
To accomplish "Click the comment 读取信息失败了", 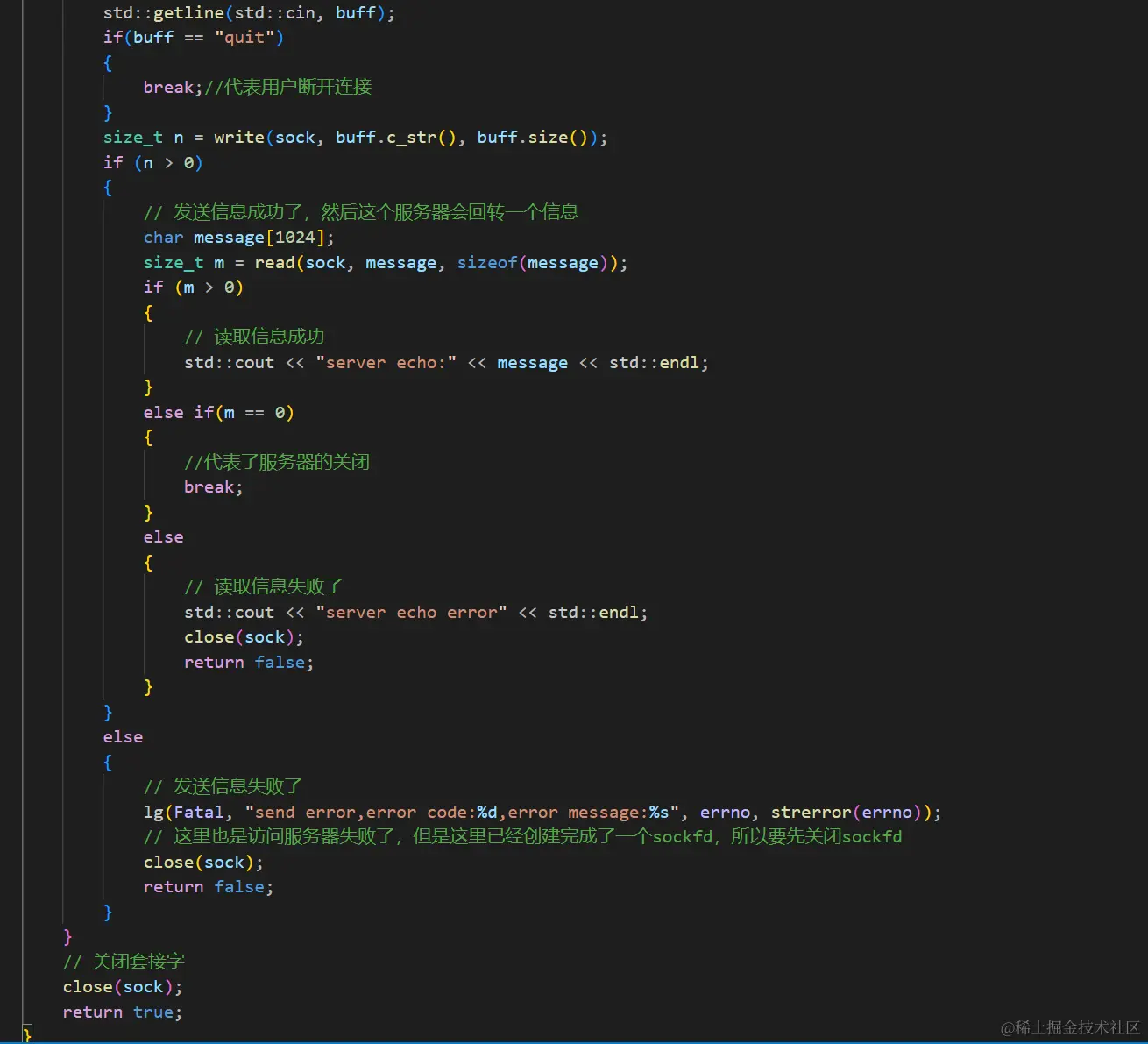I will tap(264, 587).
